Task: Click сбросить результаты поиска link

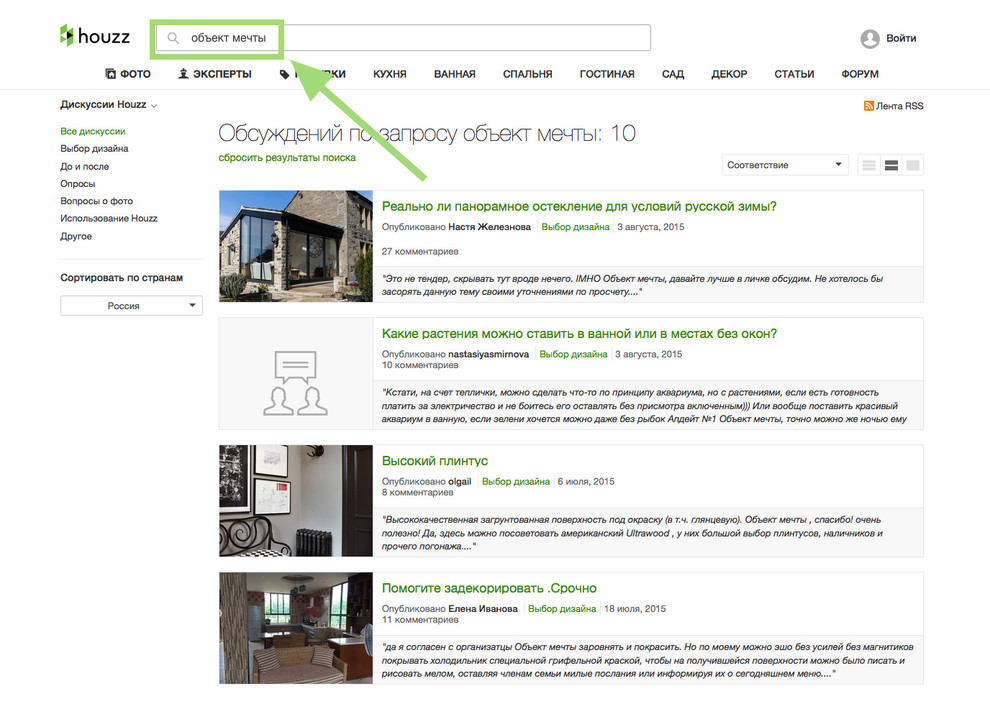Action: point(285,158)
